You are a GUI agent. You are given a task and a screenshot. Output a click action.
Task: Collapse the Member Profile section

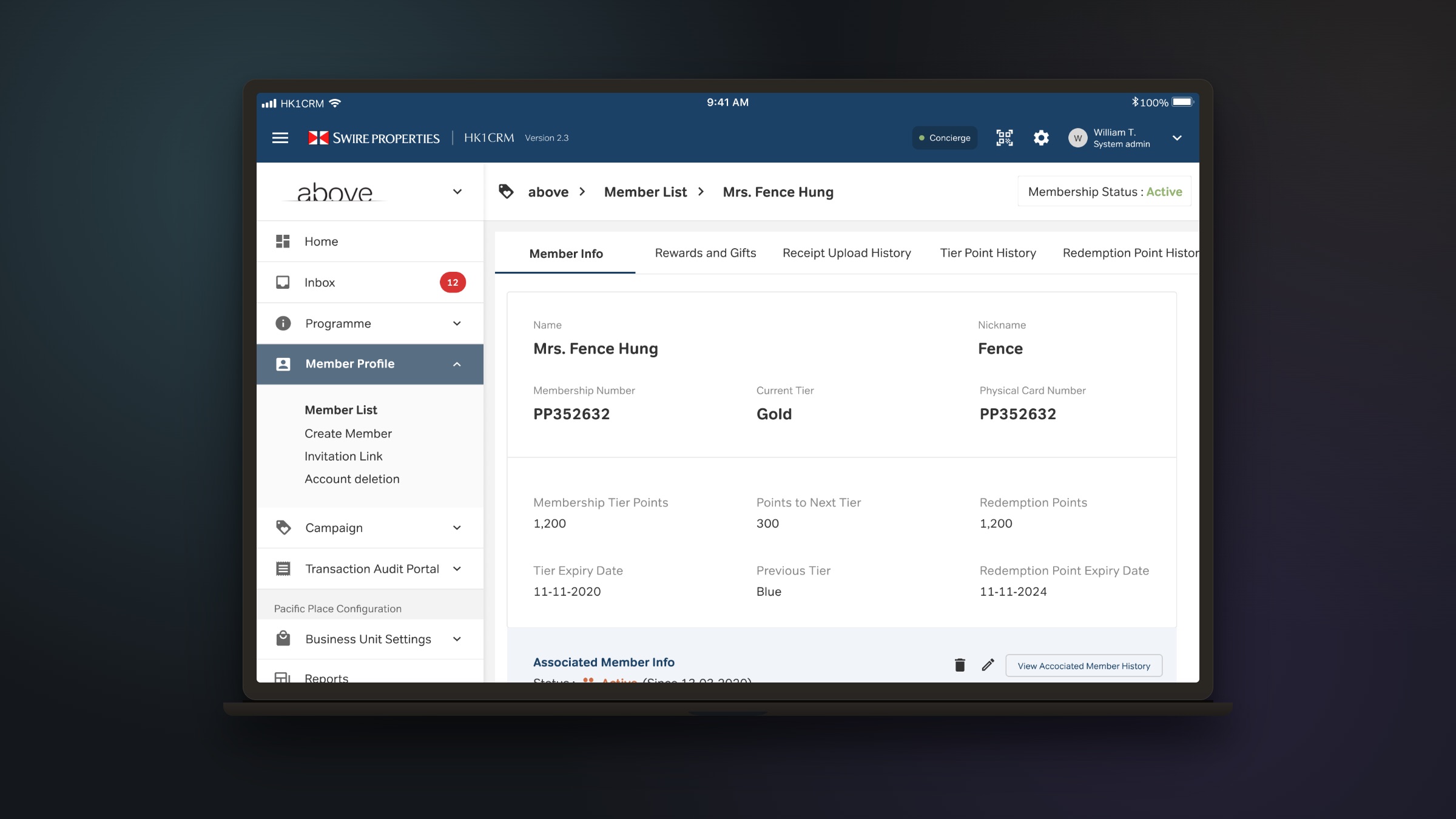point(457,364)
